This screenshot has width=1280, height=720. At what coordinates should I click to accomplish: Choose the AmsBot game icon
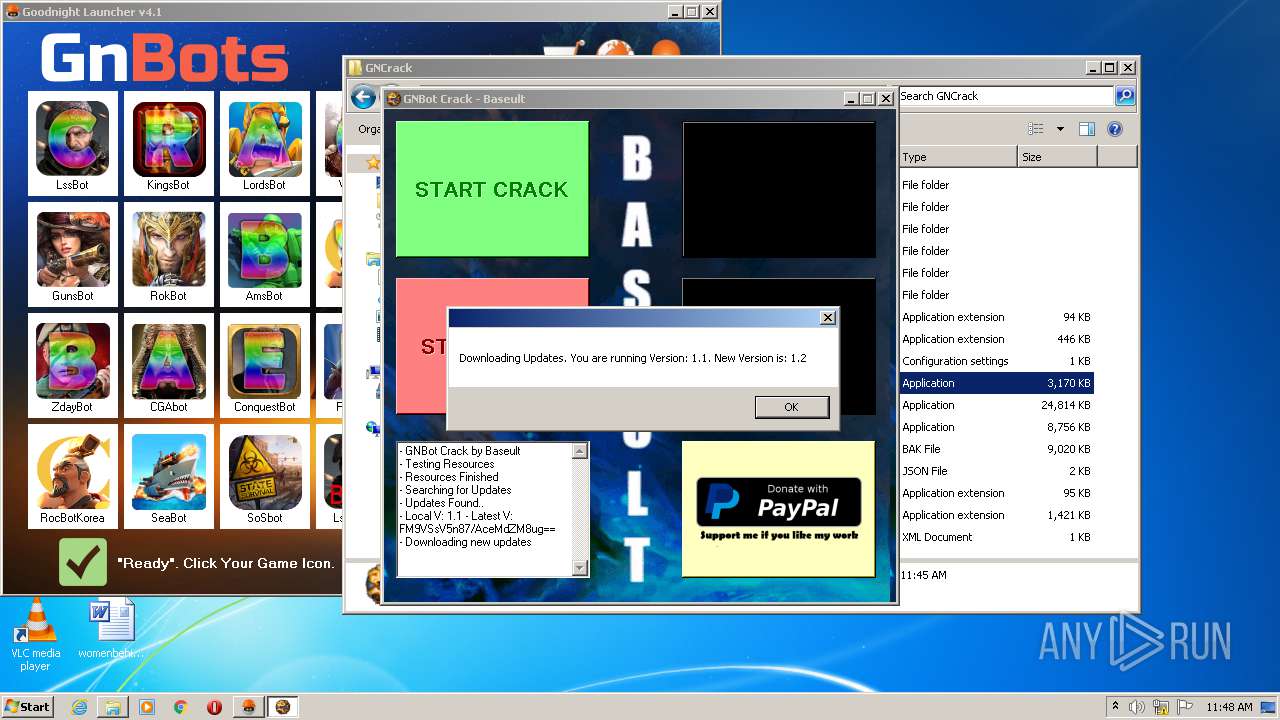264,253
